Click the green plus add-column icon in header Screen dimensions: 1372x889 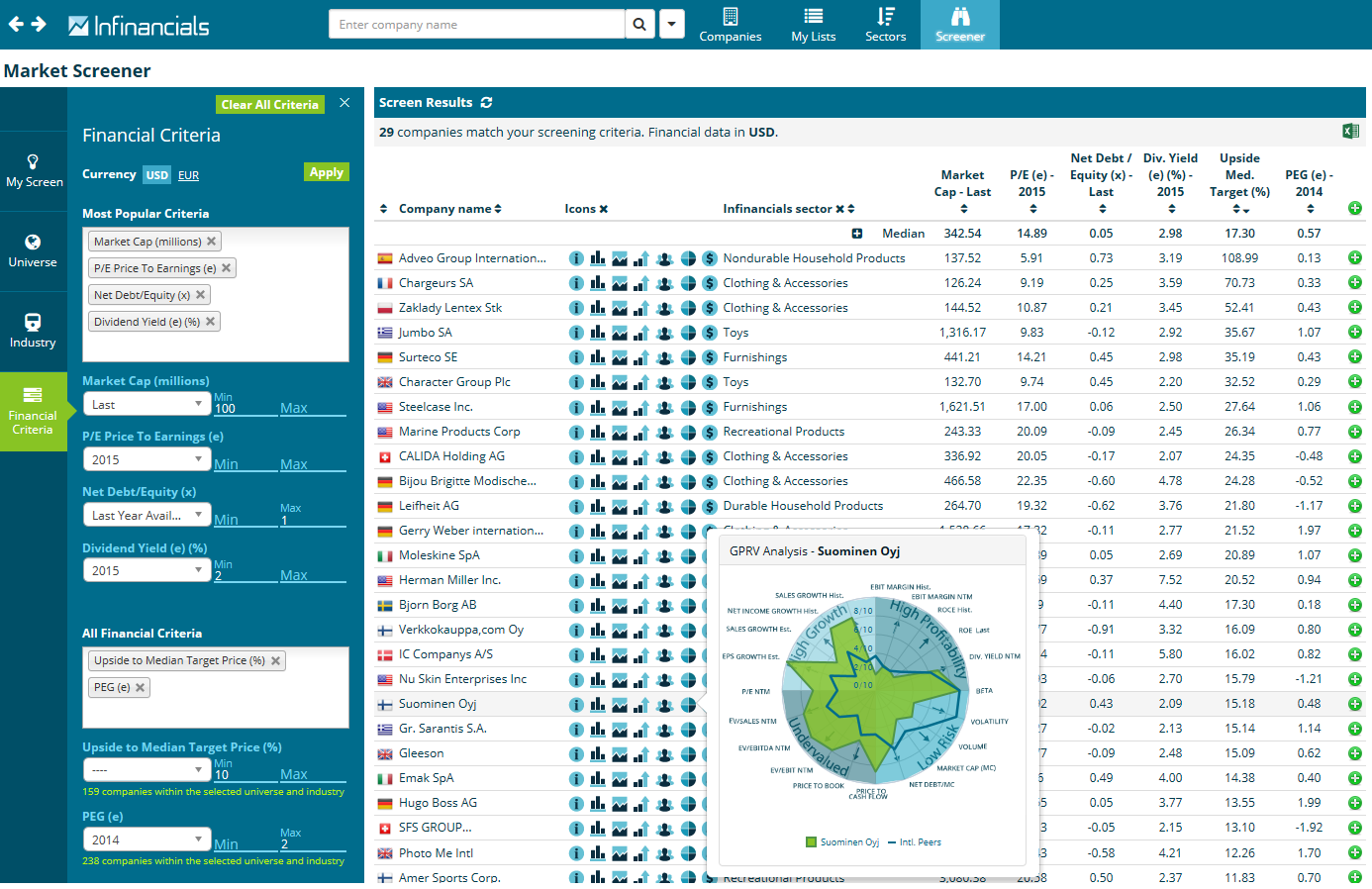pos(1354,208)
